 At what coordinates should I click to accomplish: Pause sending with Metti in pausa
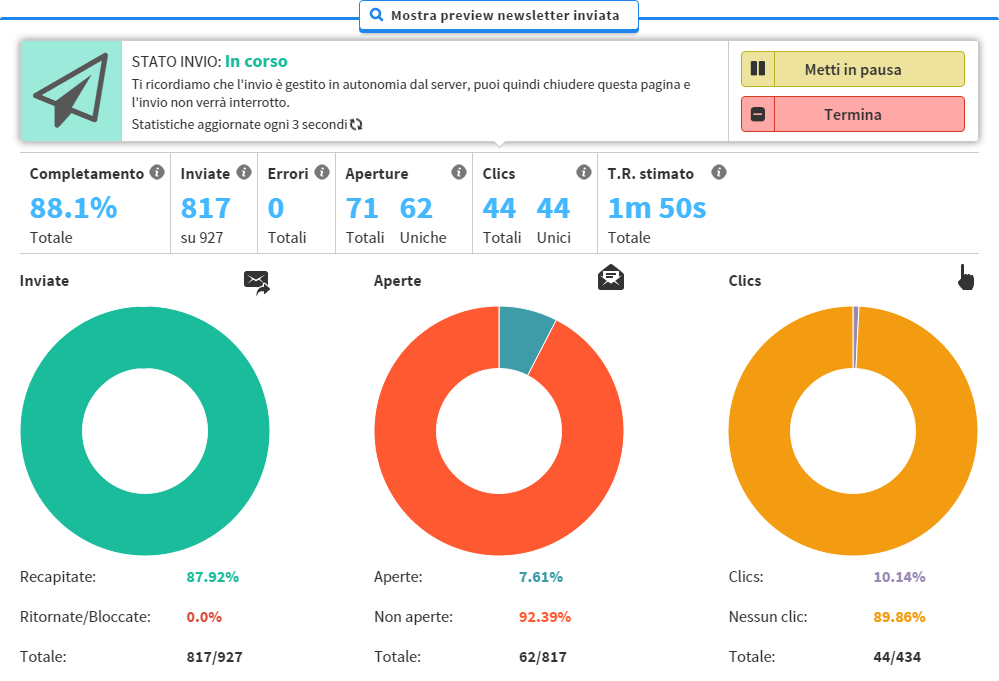(x=852, y=70)
